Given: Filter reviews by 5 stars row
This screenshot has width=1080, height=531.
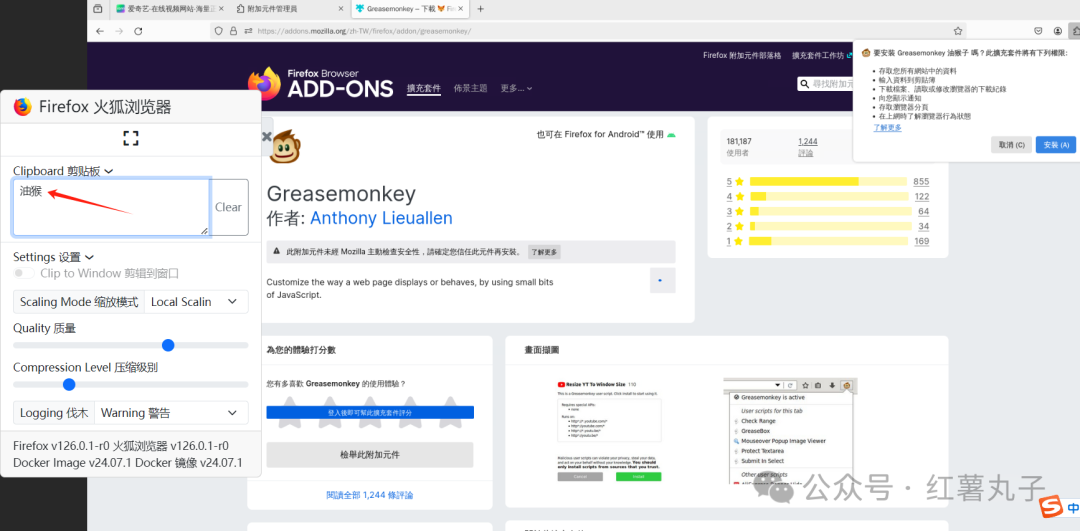Looking at the screenshot, I should pyautogui.click(x=828, y=182).
